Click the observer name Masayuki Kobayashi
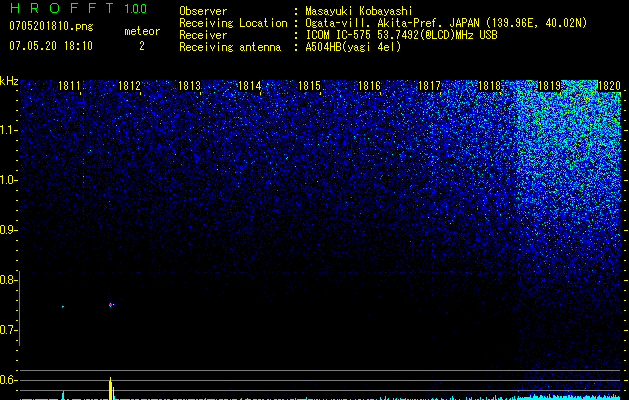 point(359,11)
